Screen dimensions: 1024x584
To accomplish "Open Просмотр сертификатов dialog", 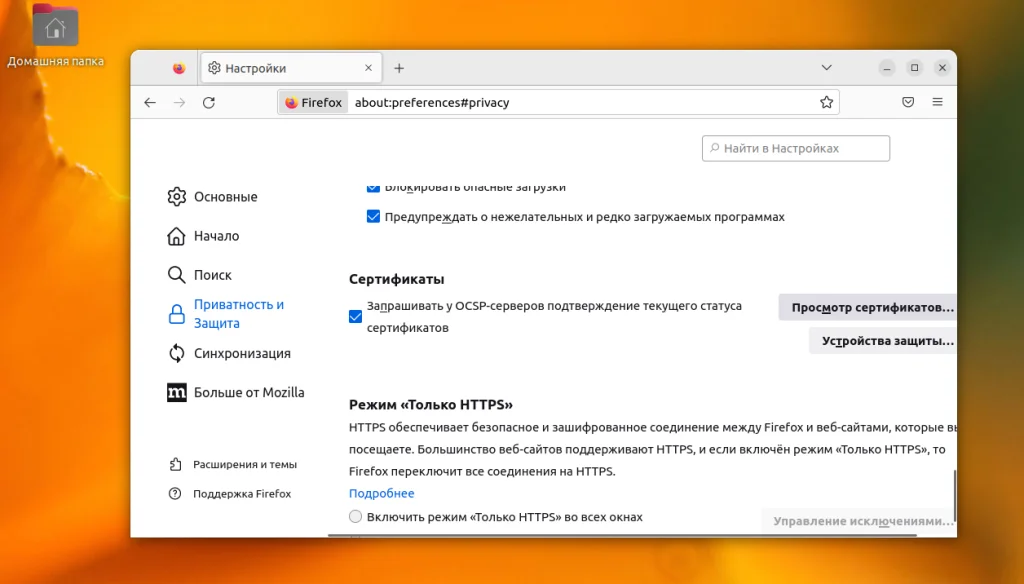I will [x=872, y=307].
